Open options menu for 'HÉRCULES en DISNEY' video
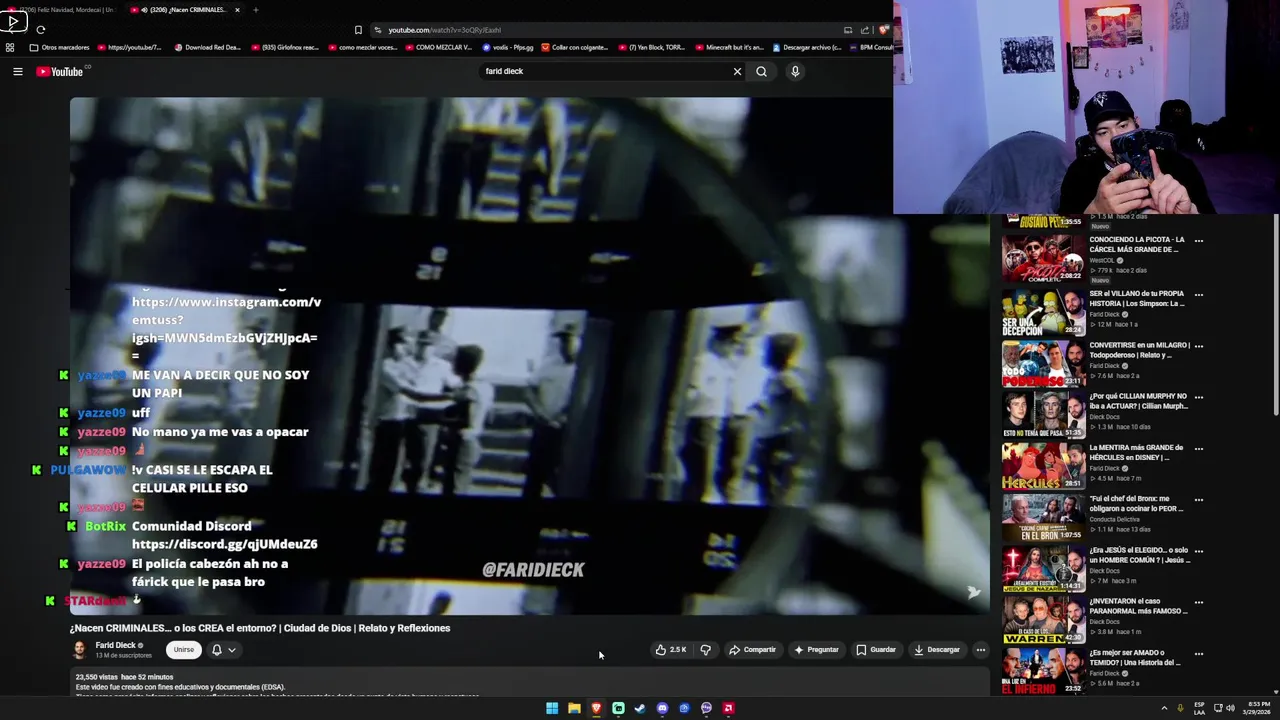The width and height of the screenshot is (1280, 720). tap(1198, 448)
